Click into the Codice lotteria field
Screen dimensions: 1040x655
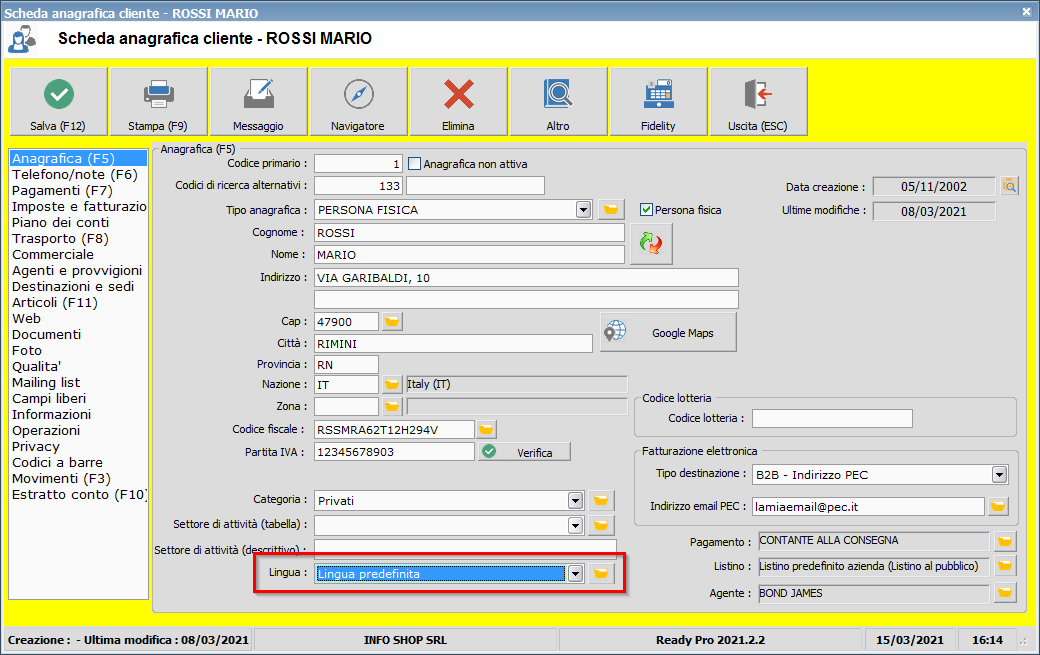pyautogui.click(x=832, y=418)
